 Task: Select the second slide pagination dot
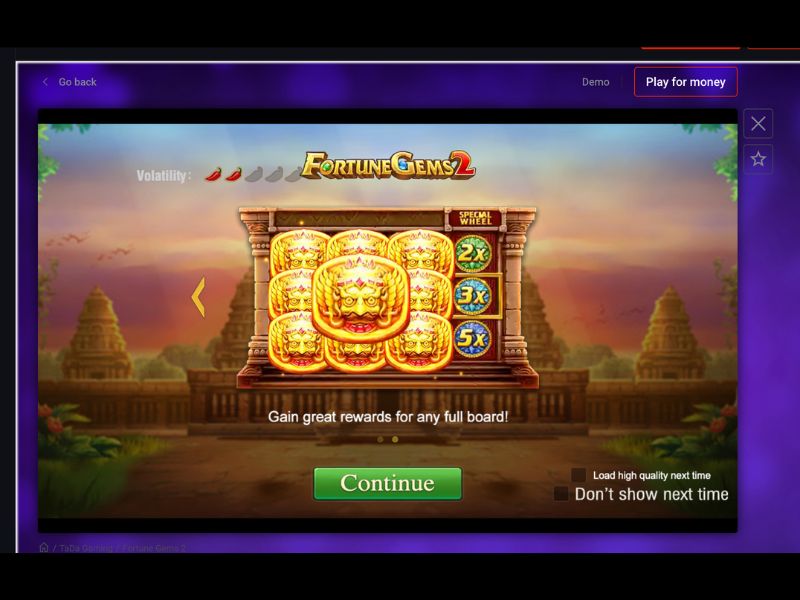395,439
